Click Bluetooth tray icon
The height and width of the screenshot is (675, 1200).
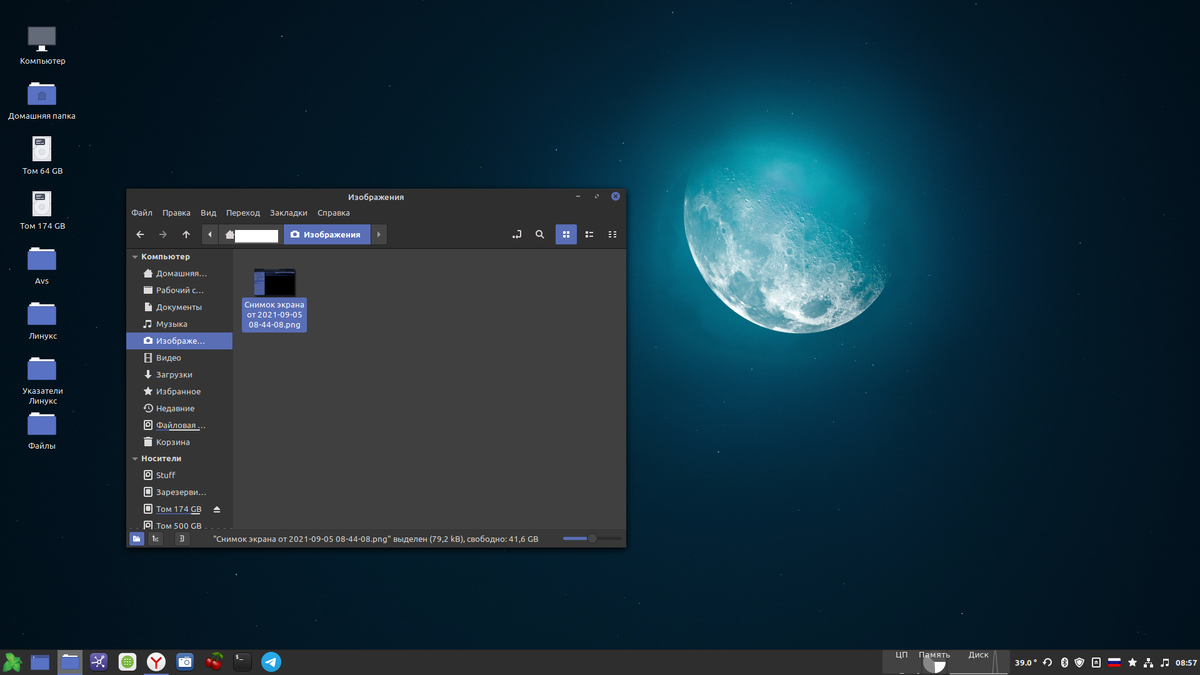tap(1065, 662)
